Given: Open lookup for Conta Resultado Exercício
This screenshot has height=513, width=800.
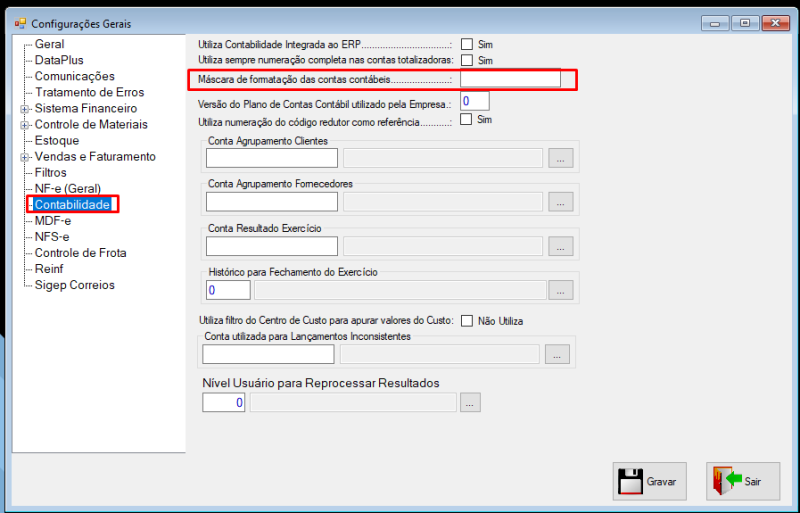Looking at the screenshot, I should pos(561,246).
